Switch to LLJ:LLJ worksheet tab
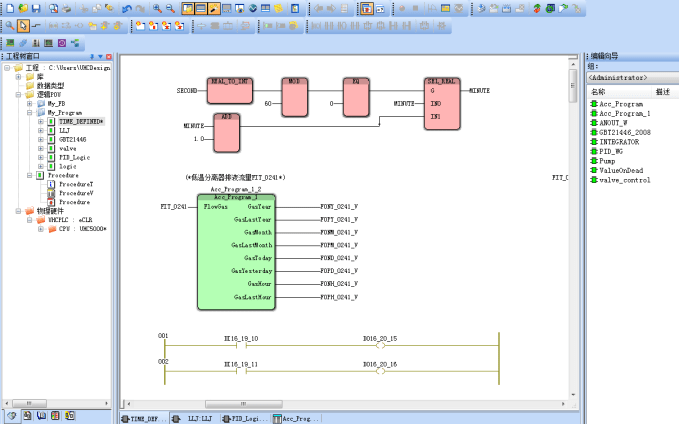 (194, 418)
